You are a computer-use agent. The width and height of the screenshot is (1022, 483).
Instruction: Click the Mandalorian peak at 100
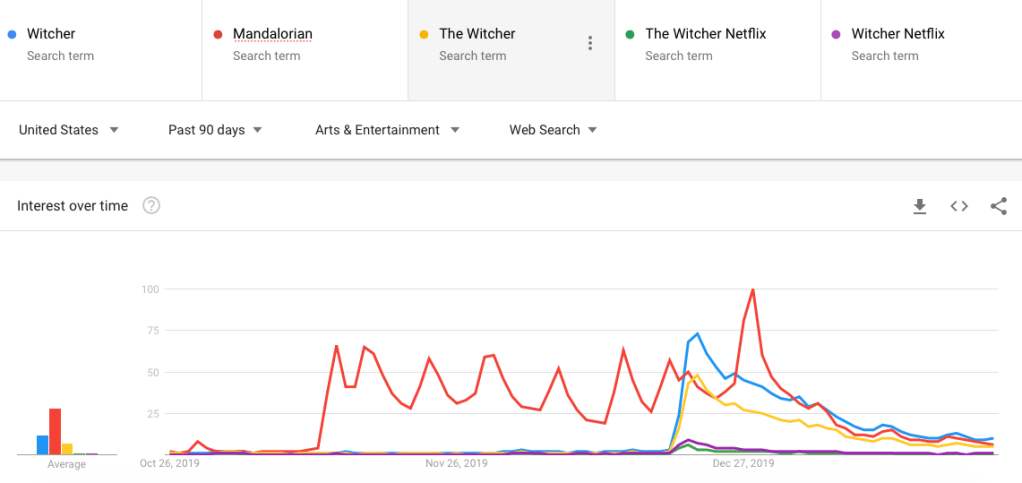[752, 290]
